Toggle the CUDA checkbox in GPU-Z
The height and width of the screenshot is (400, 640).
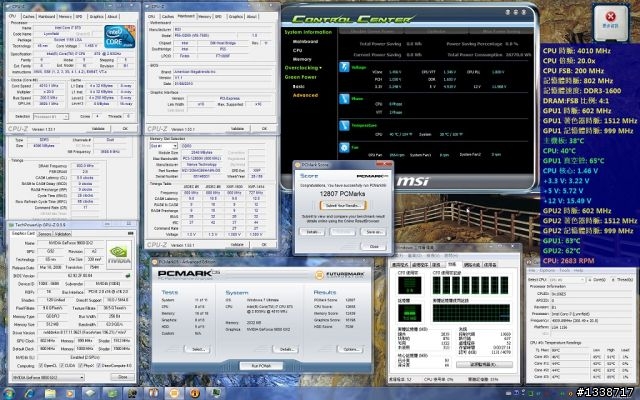coord(62,365)
